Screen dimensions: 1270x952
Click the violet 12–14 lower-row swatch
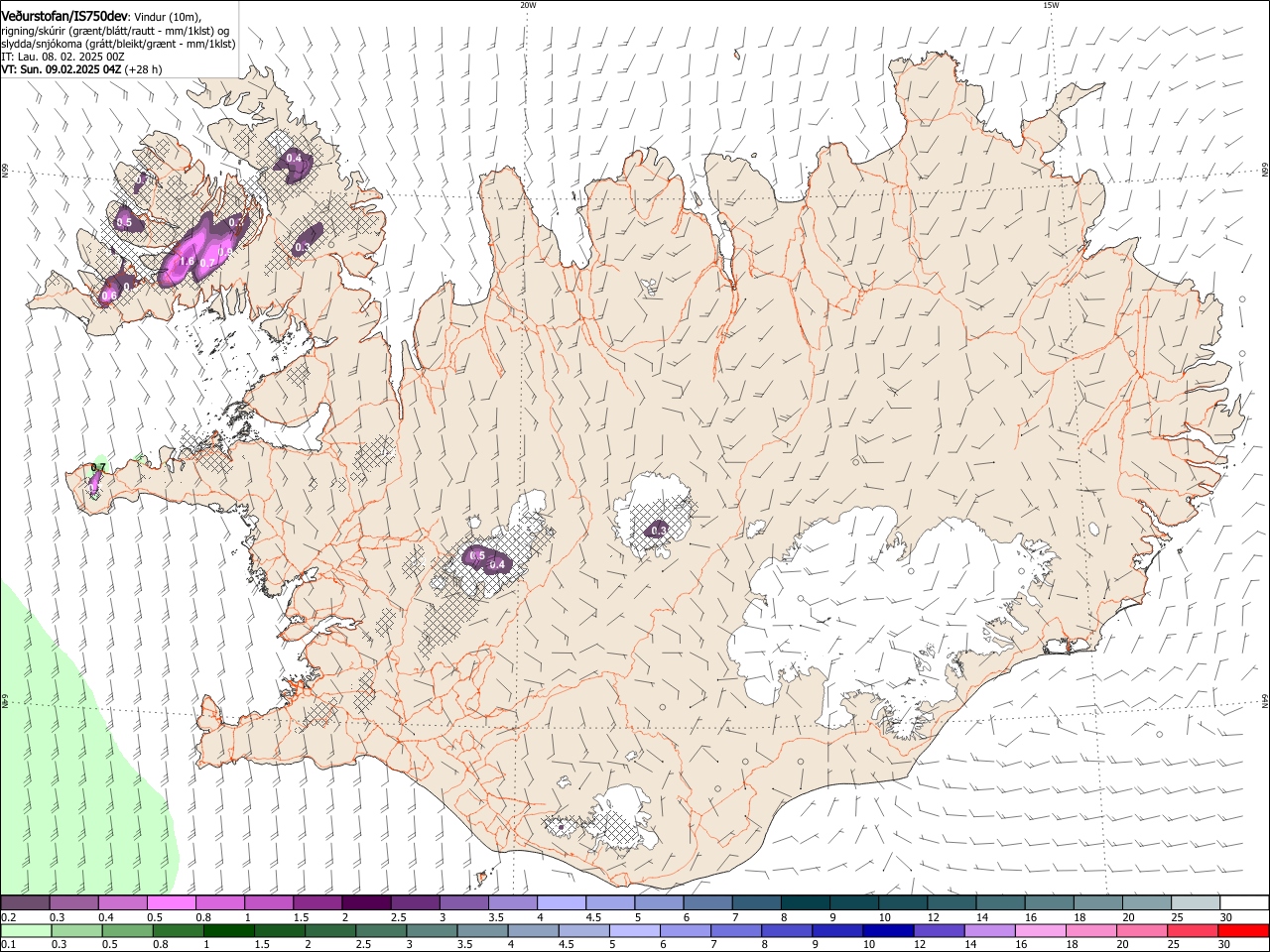pos(939,930)
